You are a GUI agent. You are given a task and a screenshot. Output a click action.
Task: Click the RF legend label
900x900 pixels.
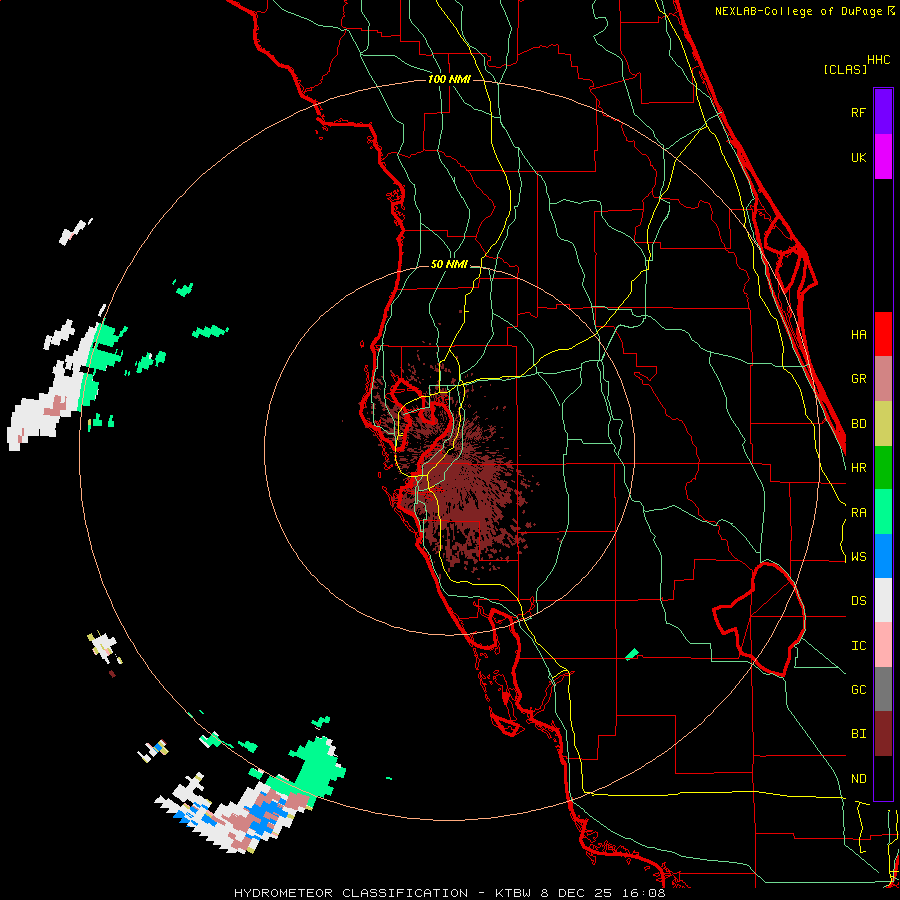tap(858, 112)
